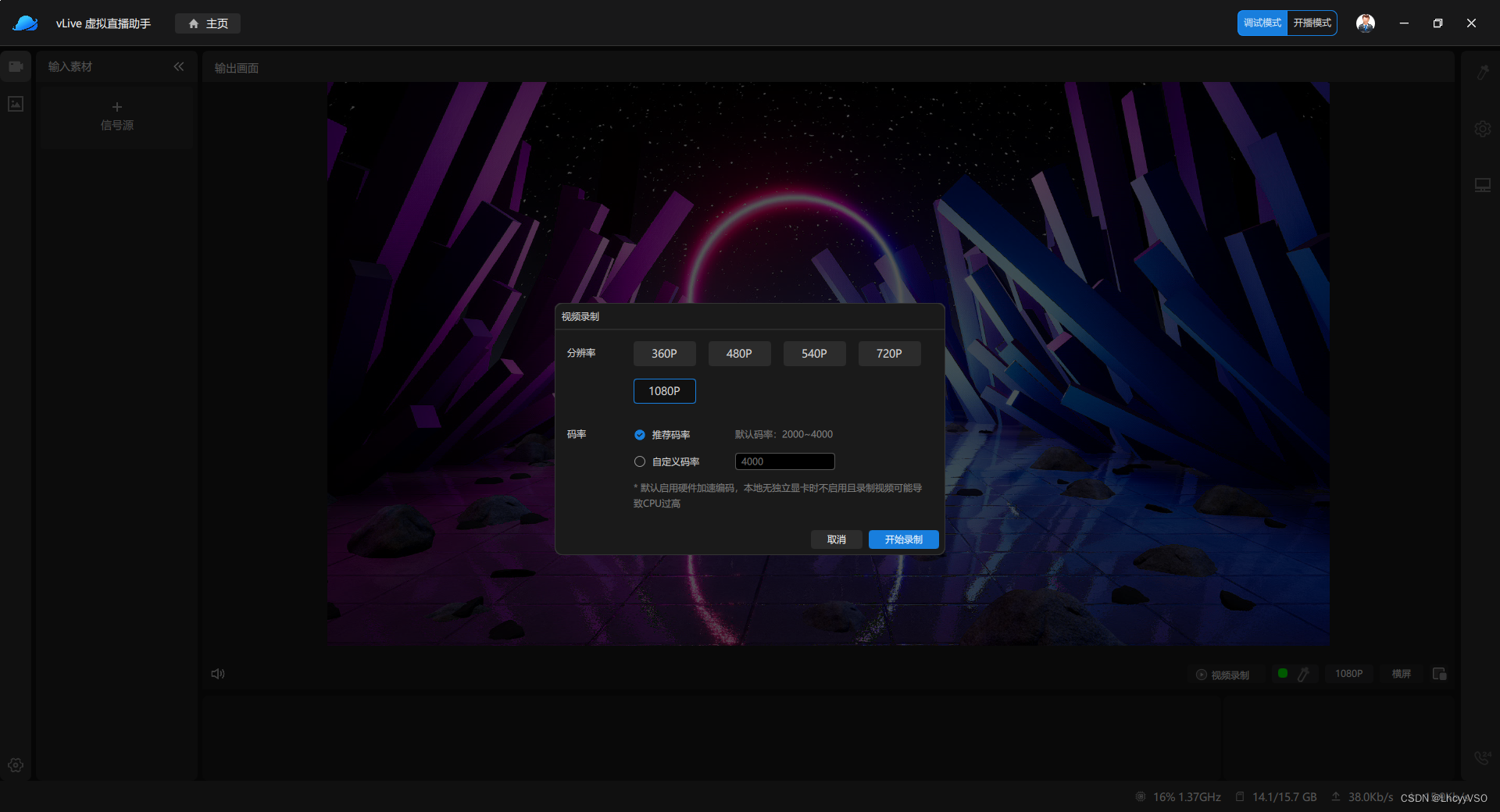
Task: Open the image material sidebar icon
Action: (x=16, y=104)
